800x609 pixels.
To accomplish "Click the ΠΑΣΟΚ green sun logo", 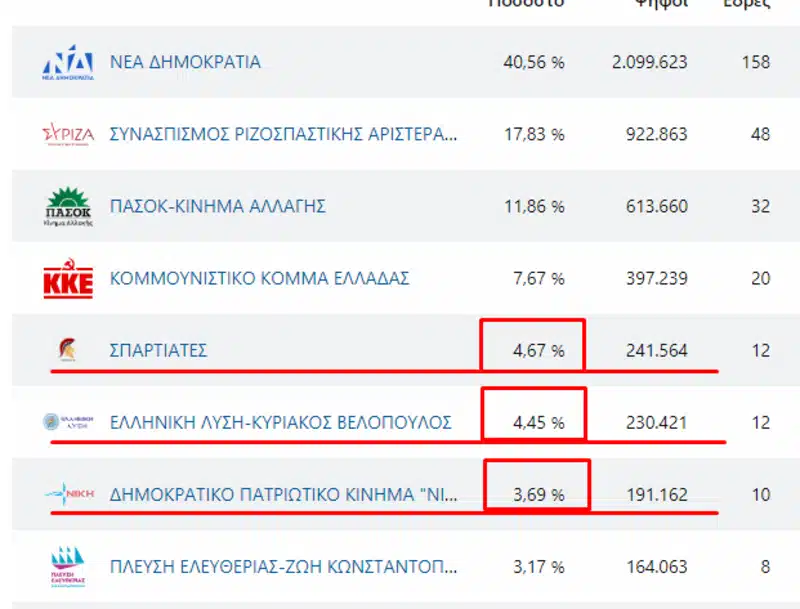I will click(x=69, y=207).
